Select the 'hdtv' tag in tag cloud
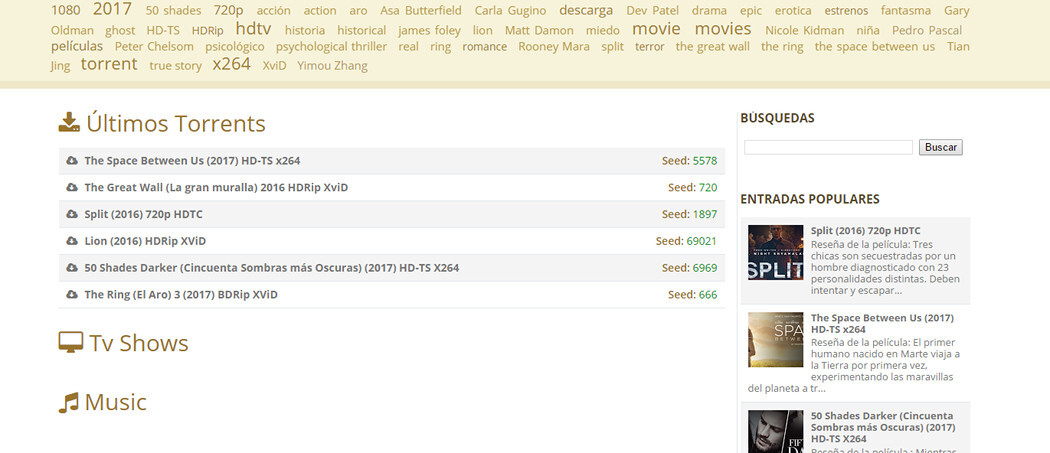This screenshot has height=453, width=1050. pyautogui.click(x=253, y=29)
